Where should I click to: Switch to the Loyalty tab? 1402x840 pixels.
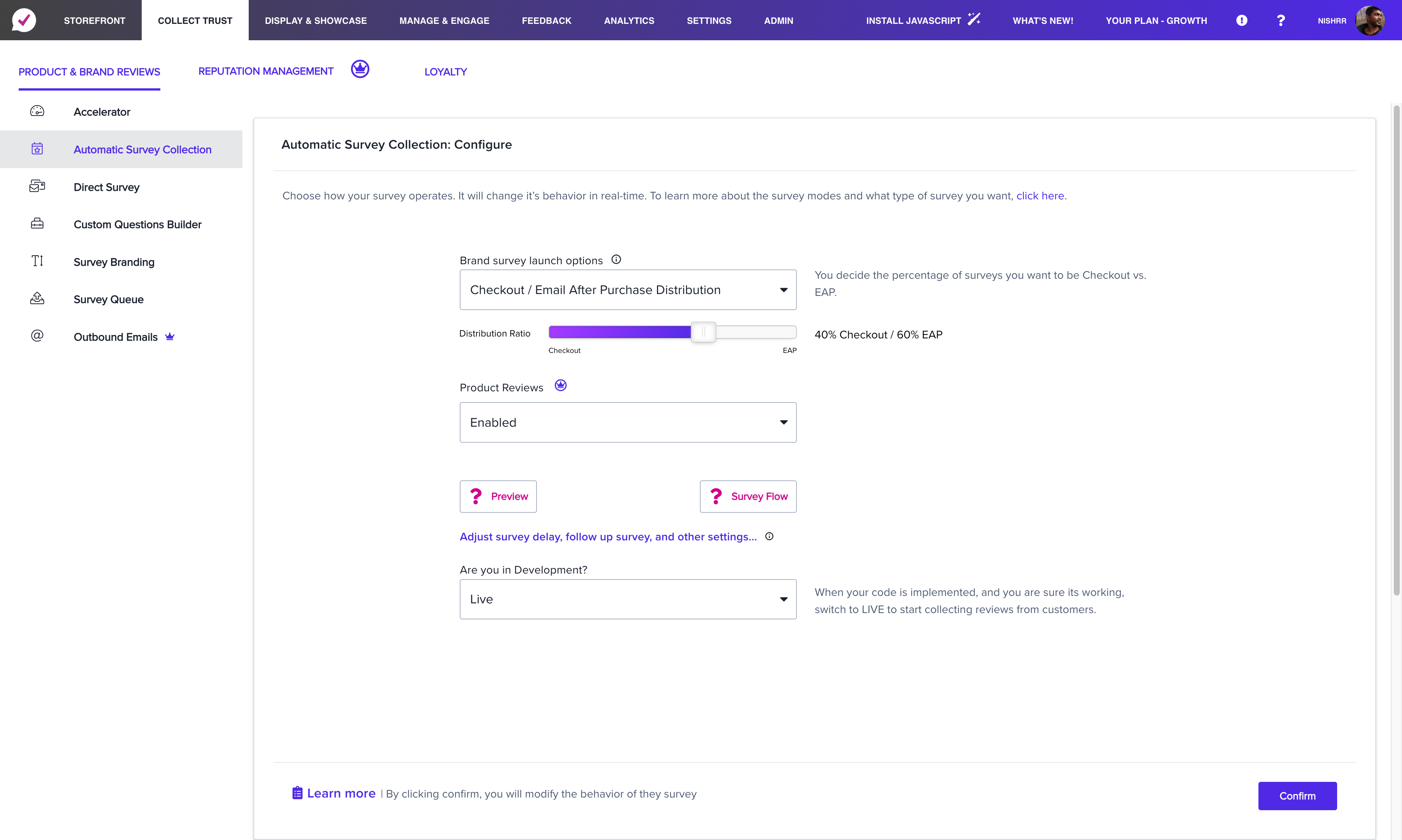coord(446,72)
